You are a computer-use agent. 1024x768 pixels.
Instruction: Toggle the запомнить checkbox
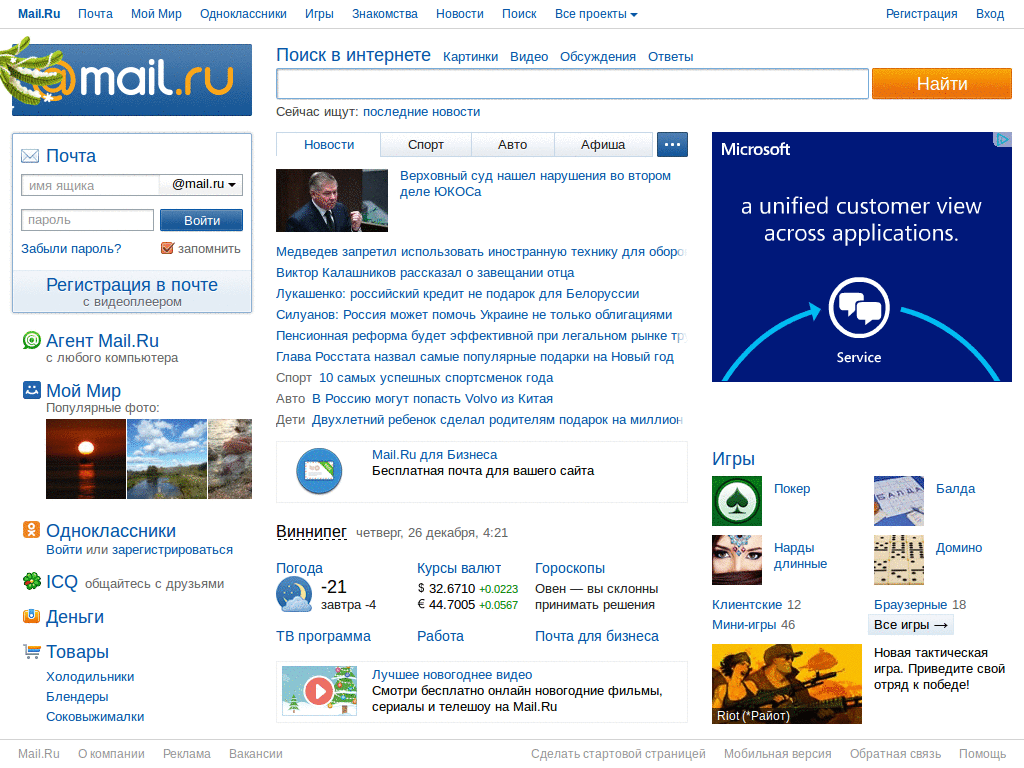pos(167,248)
